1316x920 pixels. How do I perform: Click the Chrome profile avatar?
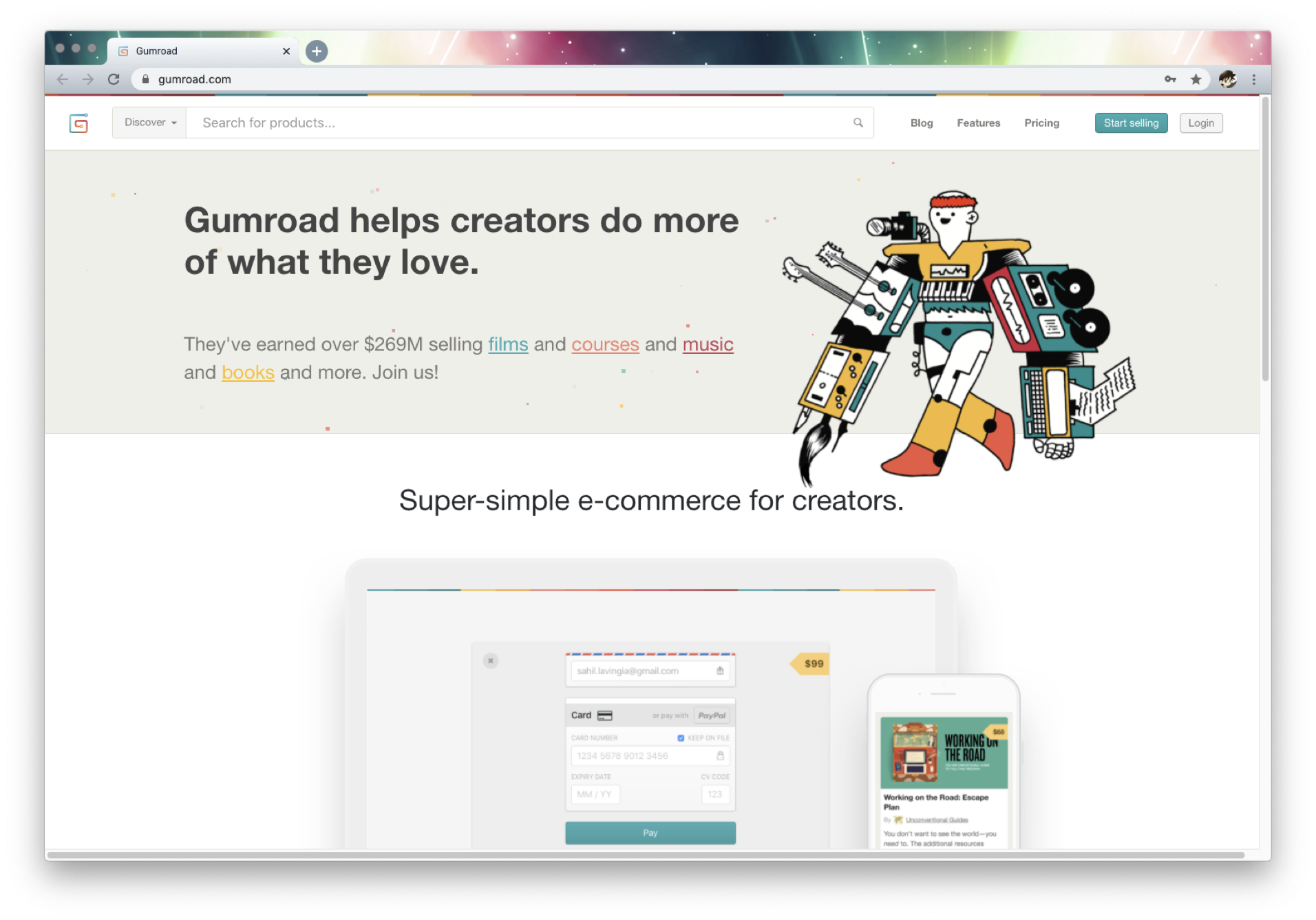(1227, 79)
